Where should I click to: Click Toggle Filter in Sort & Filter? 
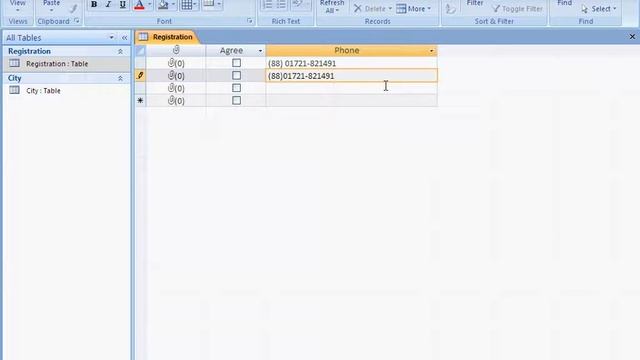click(x=518, y=9)
